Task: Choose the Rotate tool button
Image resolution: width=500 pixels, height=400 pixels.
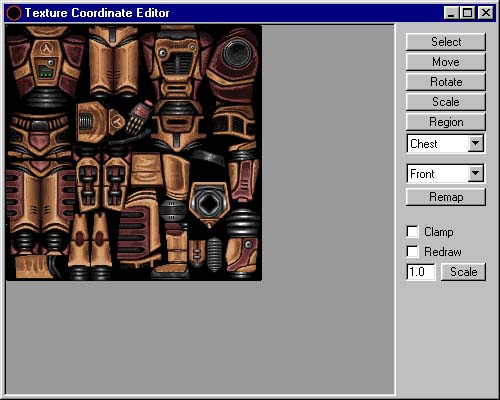Action: pos(446,82)
